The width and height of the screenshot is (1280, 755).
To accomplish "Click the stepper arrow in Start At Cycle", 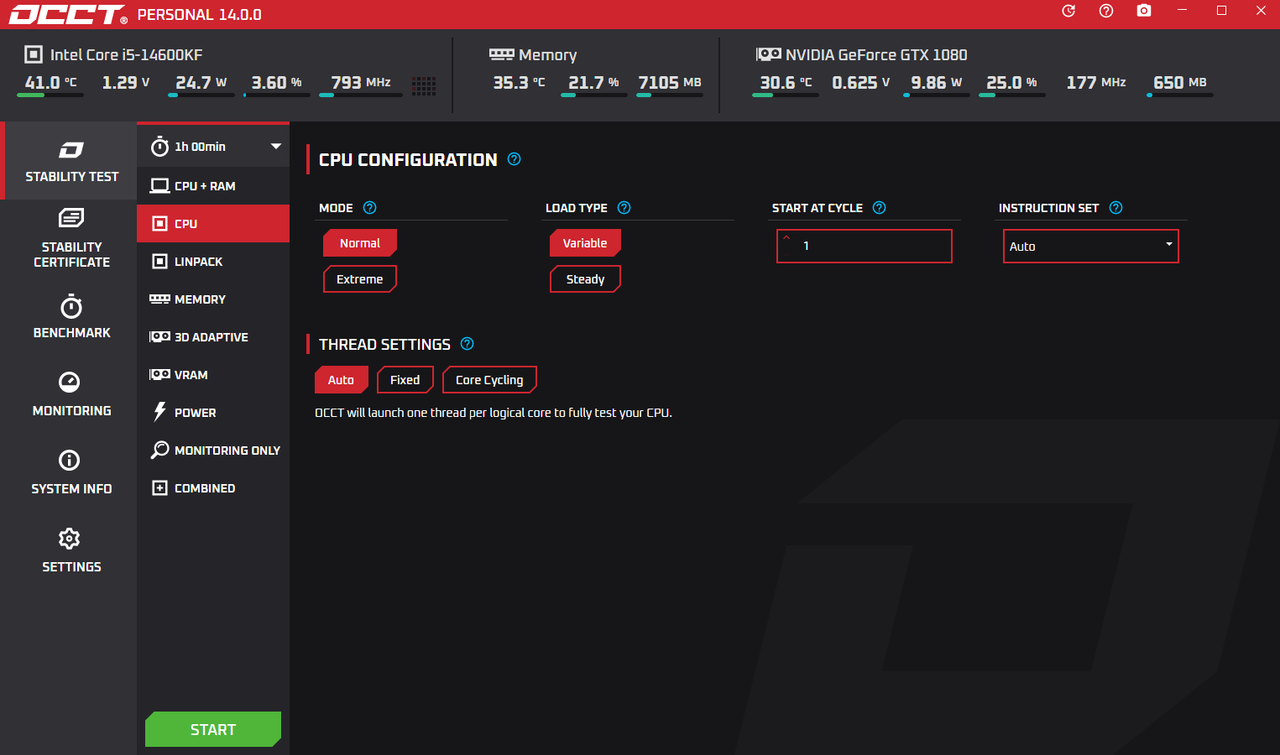I will tap(786, 239).
